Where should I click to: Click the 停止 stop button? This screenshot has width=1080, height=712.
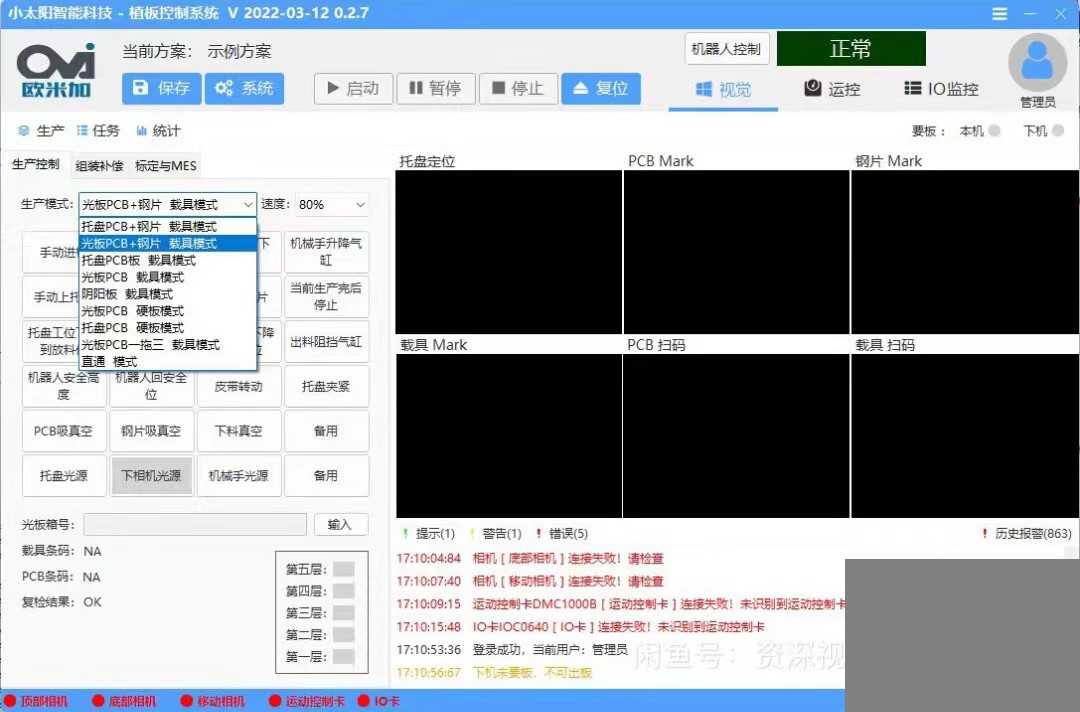[518, 89]
